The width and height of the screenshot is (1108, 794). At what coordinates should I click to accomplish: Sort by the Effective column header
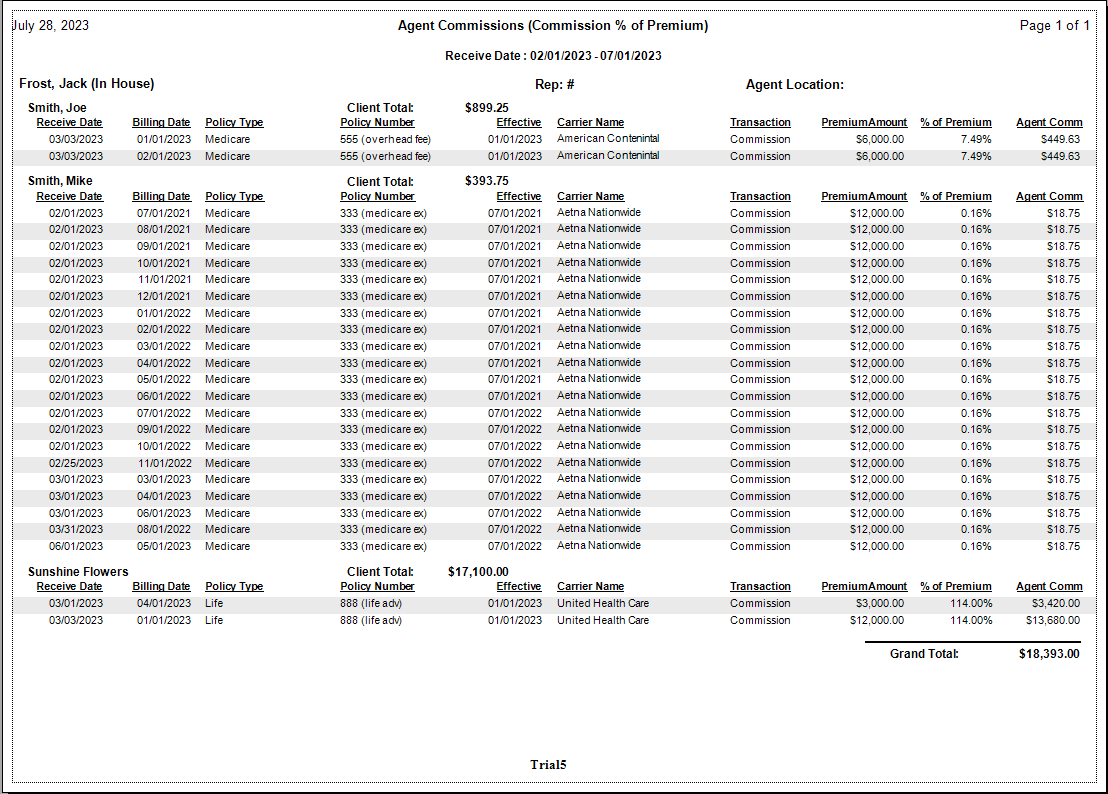[x=519, y=122]
